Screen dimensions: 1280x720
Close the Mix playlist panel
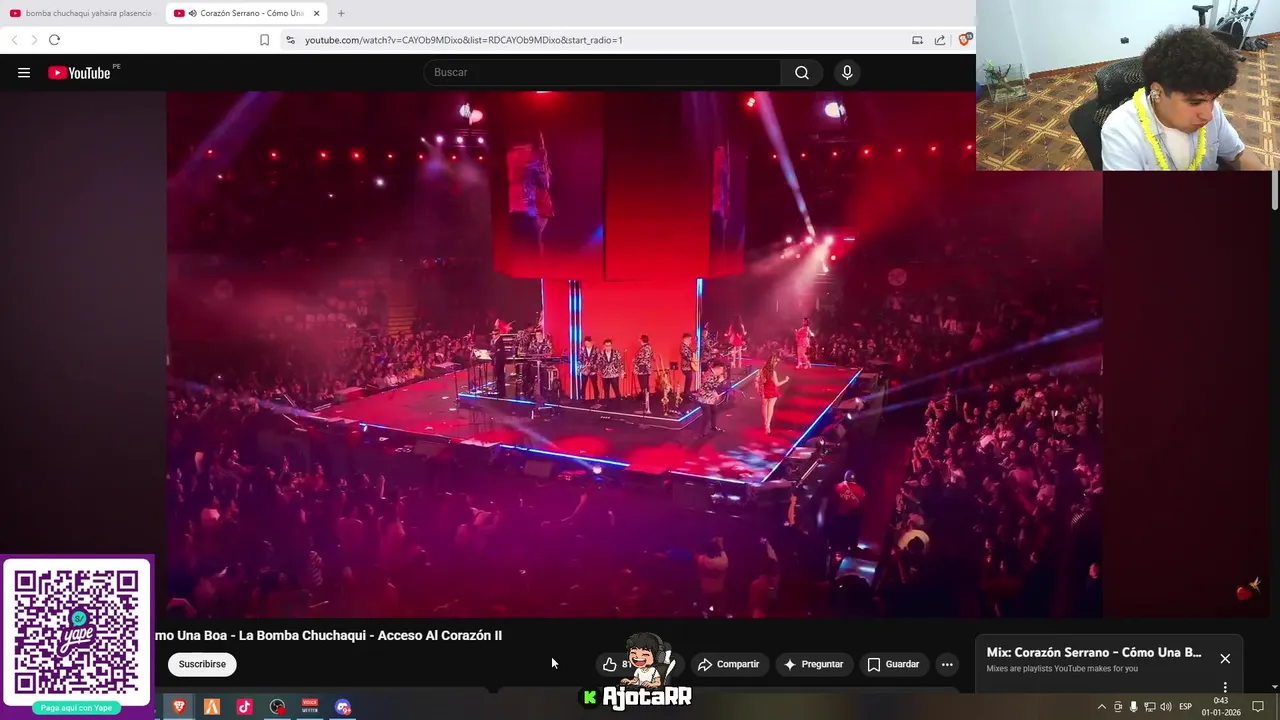click(1225, 658)
